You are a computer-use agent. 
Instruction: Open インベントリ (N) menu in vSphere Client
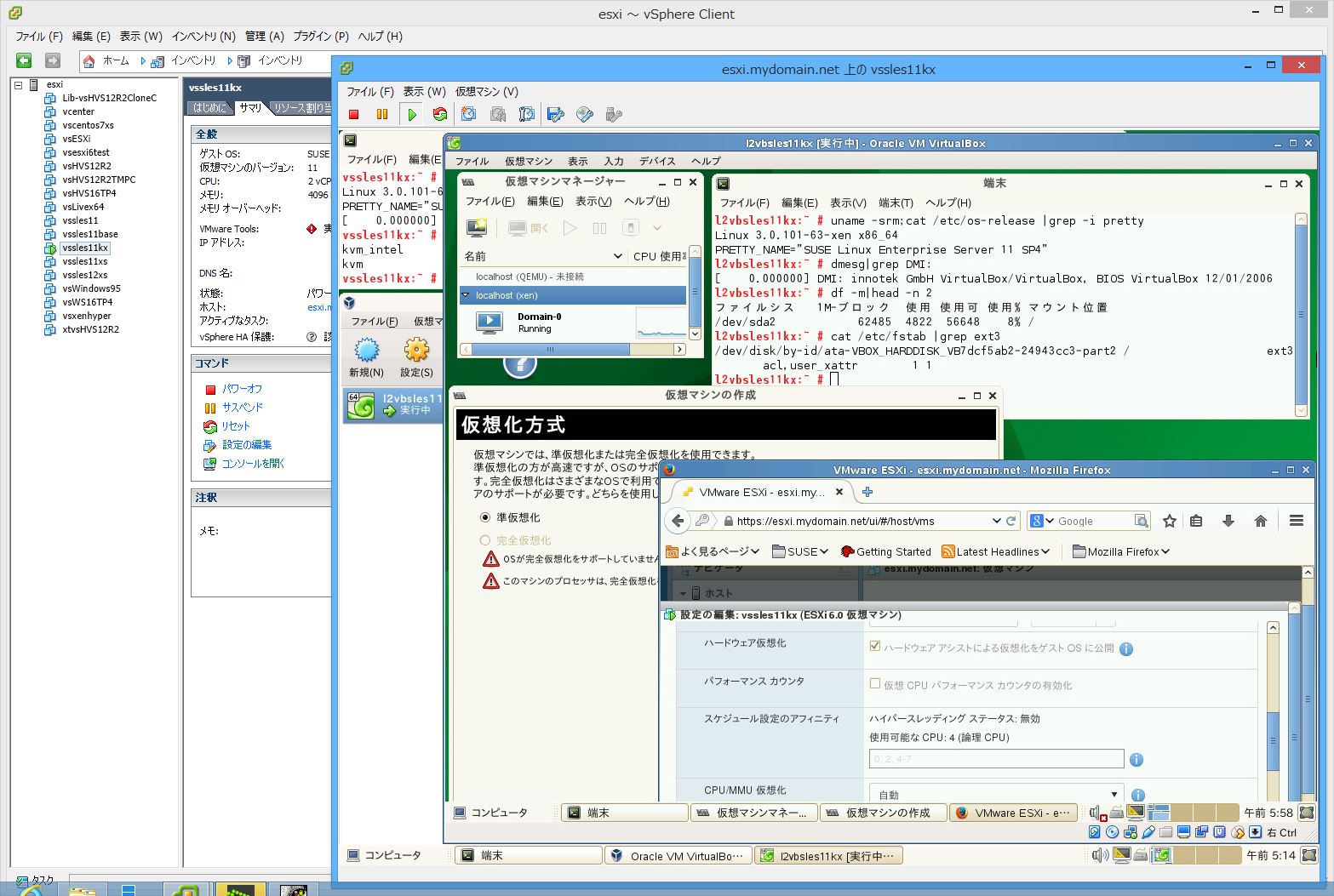click(203, 37)
